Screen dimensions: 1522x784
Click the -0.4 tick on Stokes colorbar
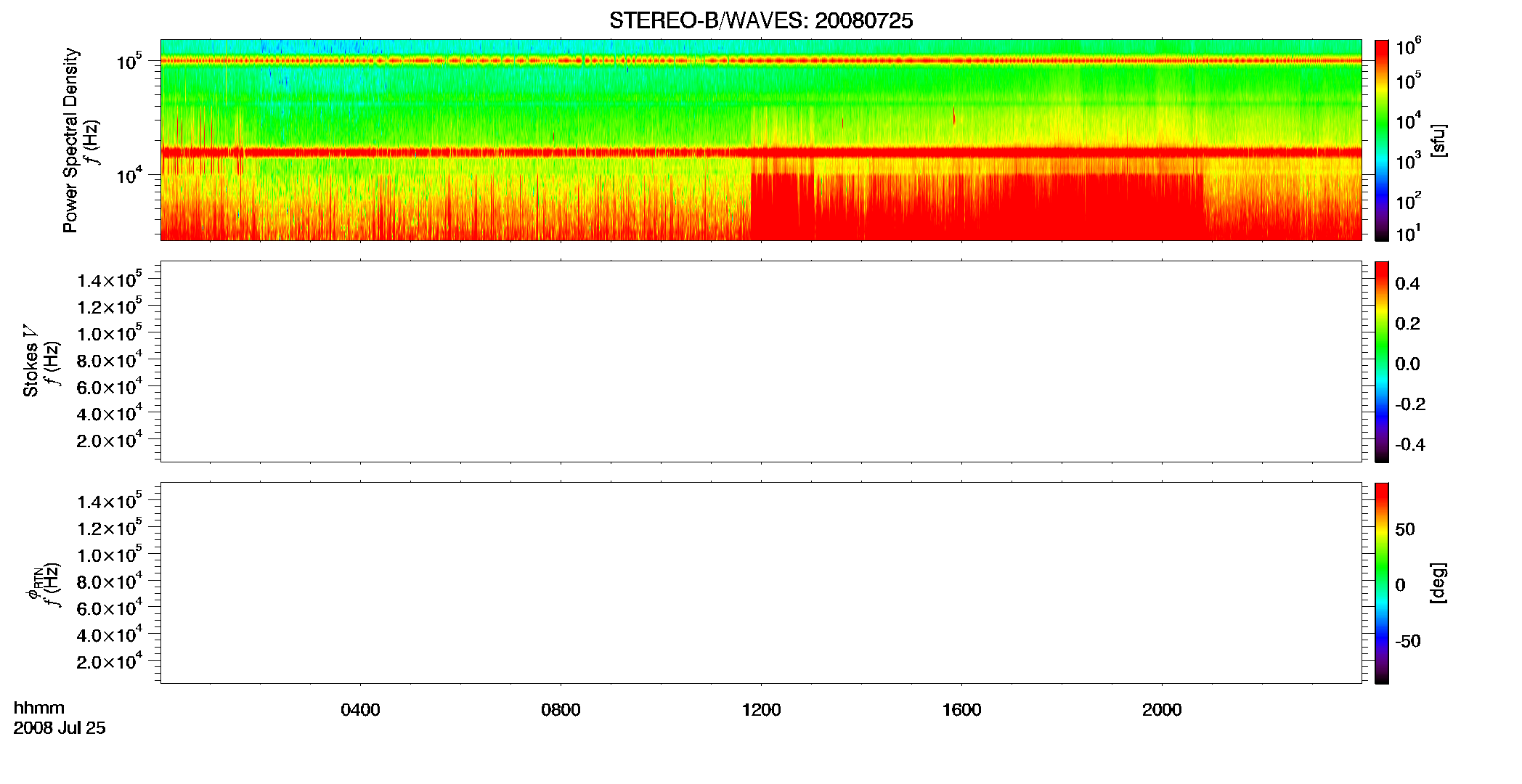1410,445
